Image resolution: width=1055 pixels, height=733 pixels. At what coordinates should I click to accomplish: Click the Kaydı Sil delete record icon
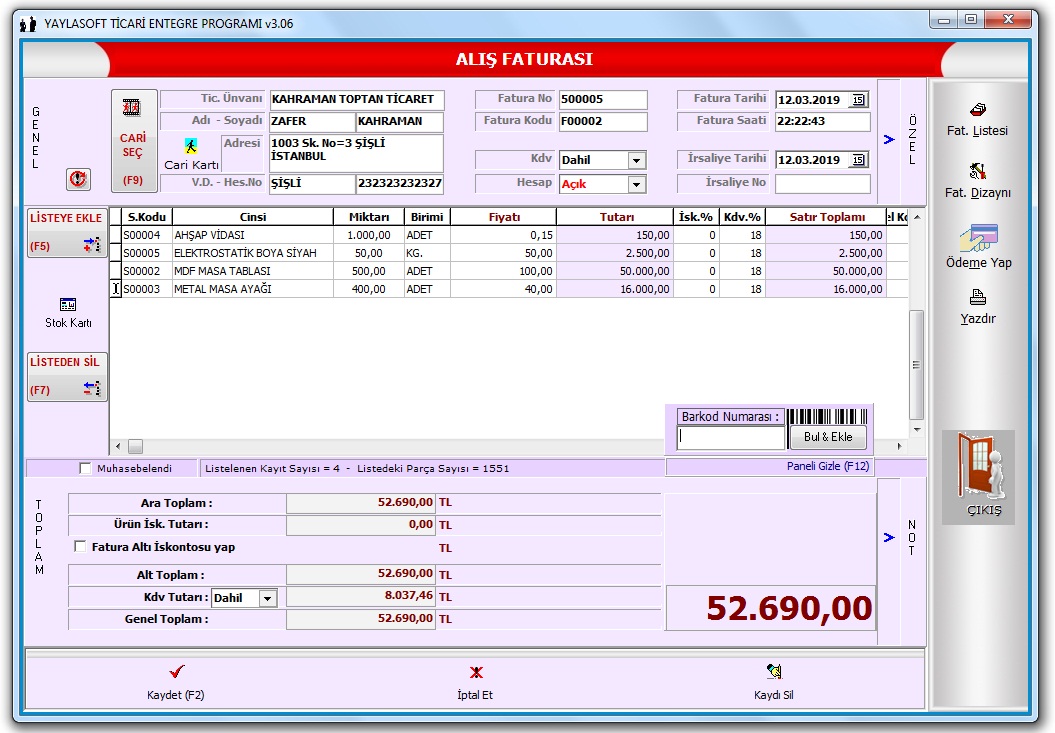pos(774,671)
